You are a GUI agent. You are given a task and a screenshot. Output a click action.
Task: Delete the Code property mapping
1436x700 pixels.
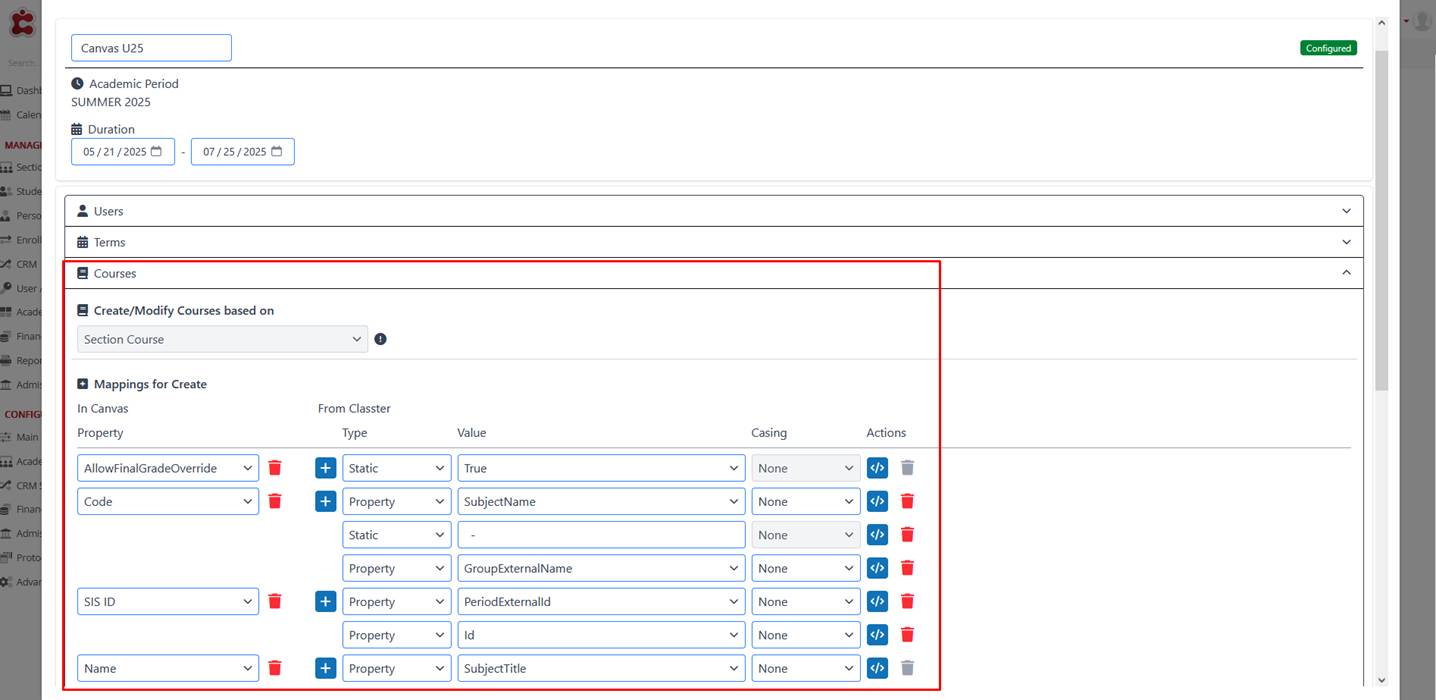pyautogui.click(x=275, y=501)
